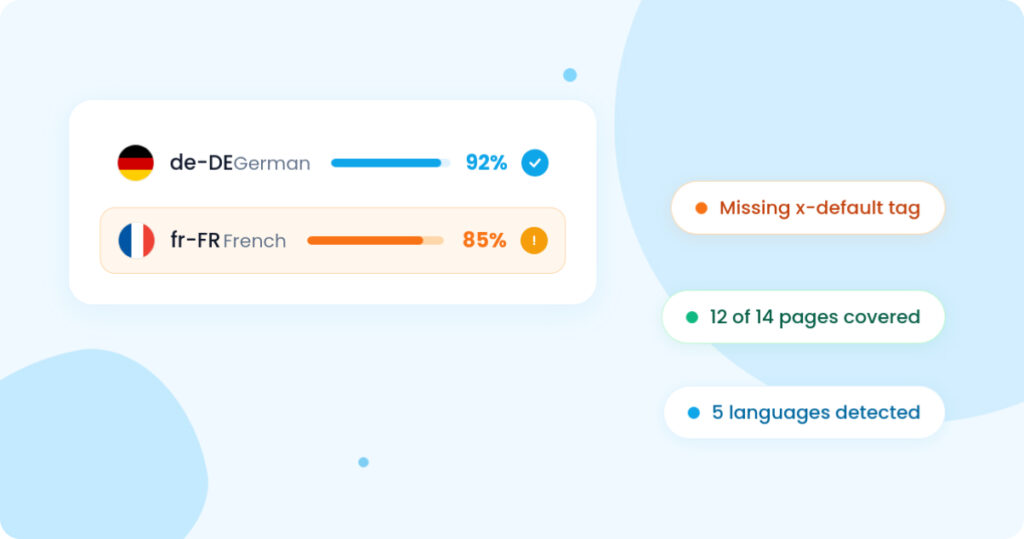
Task: Open the 12 of 14 pages covered badge
Action: [x=803, y=317]
